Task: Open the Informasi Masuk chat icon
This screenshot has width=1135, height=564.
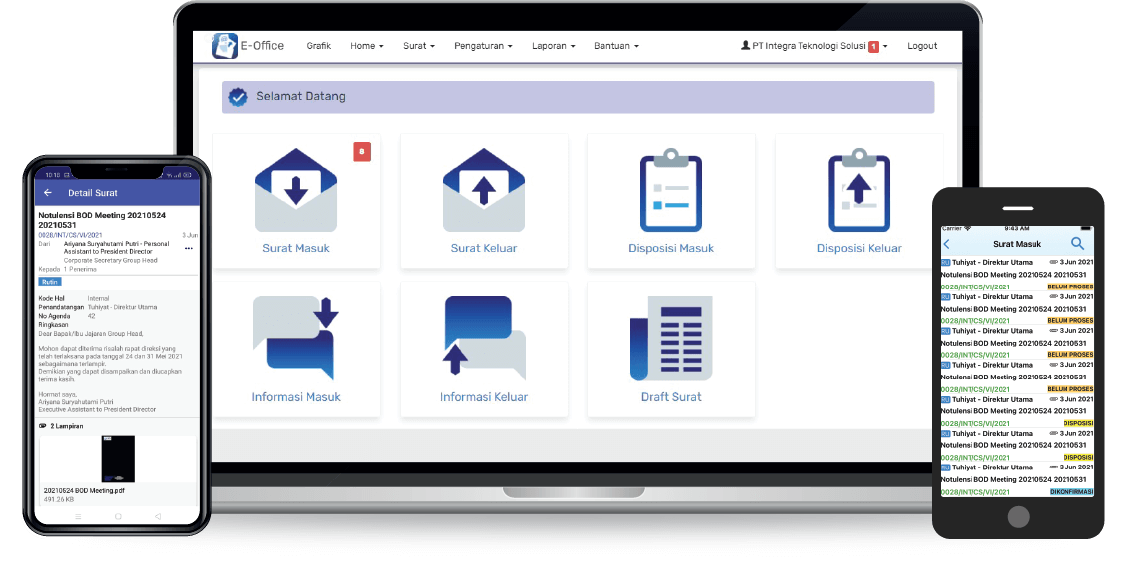Action: coord(296,337)
